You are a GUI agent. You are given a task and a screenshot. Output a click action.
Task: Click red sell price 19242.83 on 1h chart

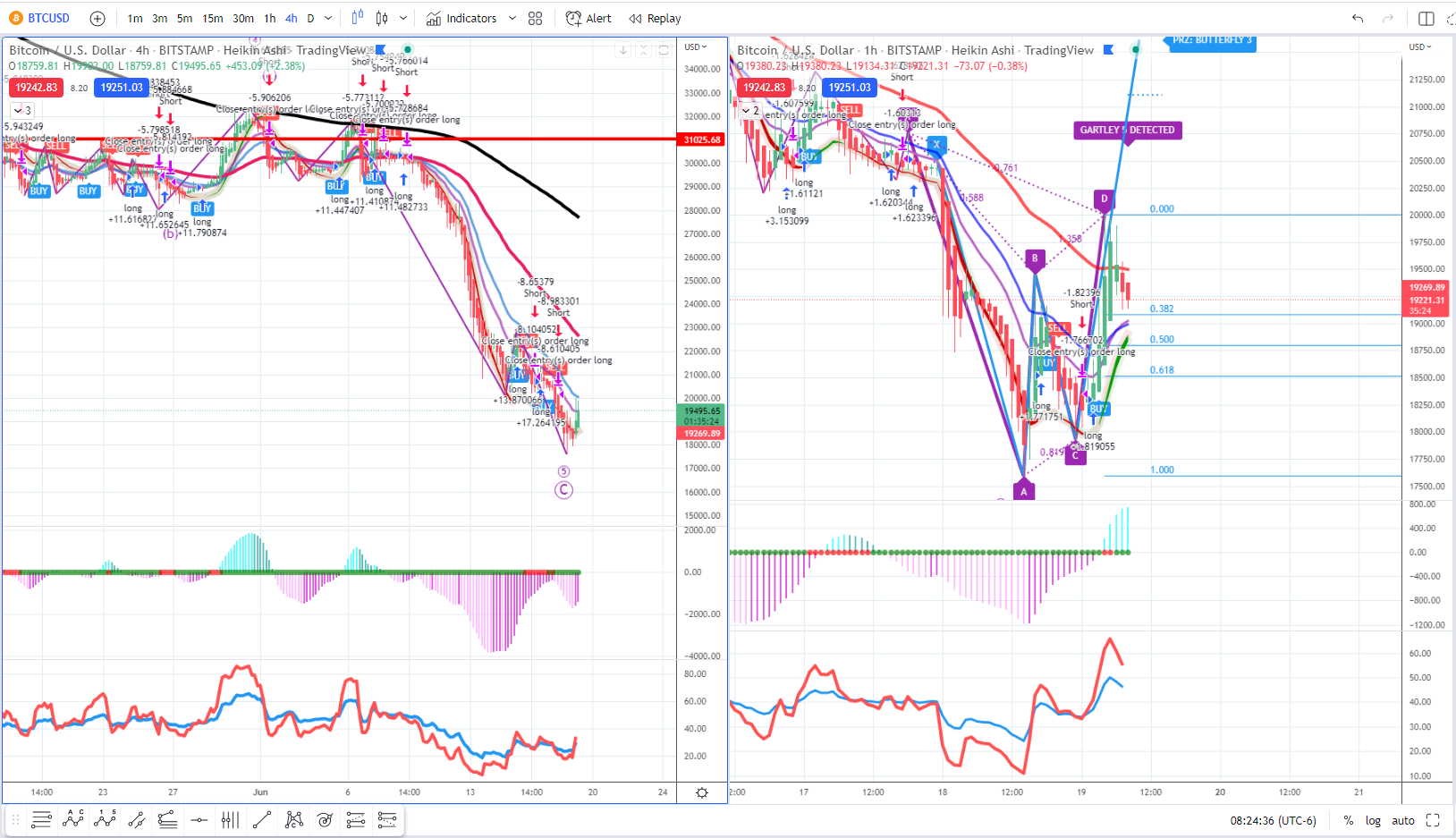(764, 87)
